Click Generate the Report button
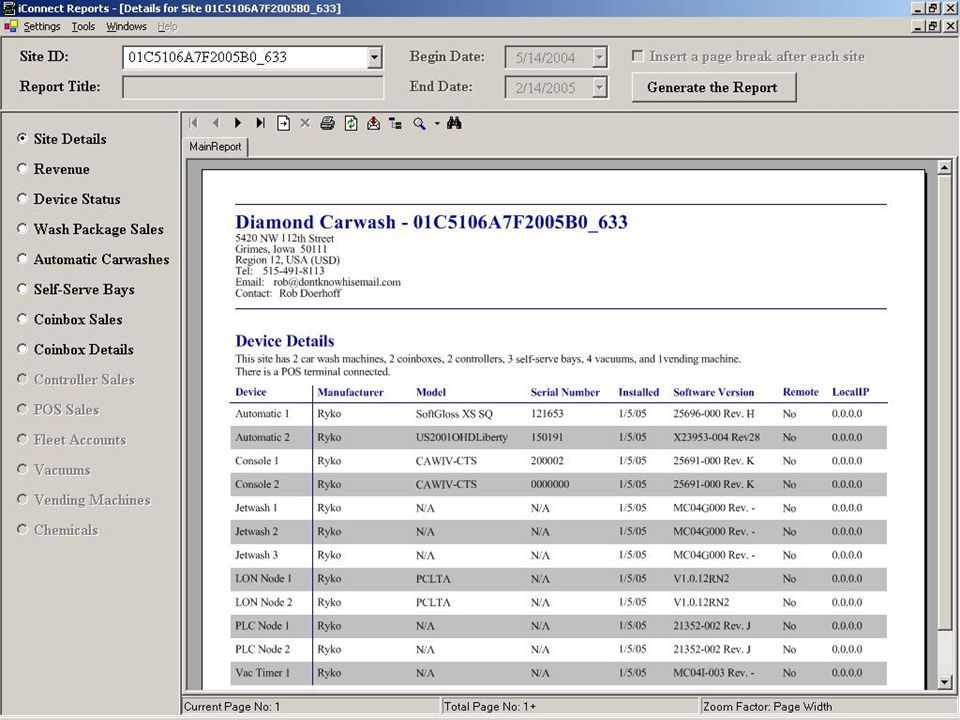Image resolution: width=960 pixels, height=720 pixels. tap(714, 88)
